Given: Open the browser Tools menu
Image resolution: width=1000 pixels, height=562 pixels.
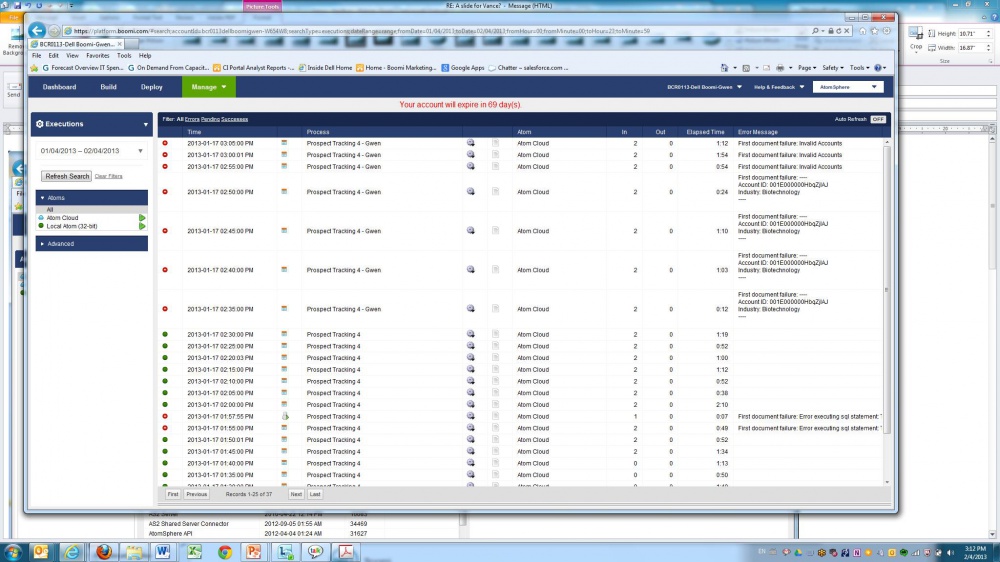Looking at the screenshot, I should (x=124, y=55).
